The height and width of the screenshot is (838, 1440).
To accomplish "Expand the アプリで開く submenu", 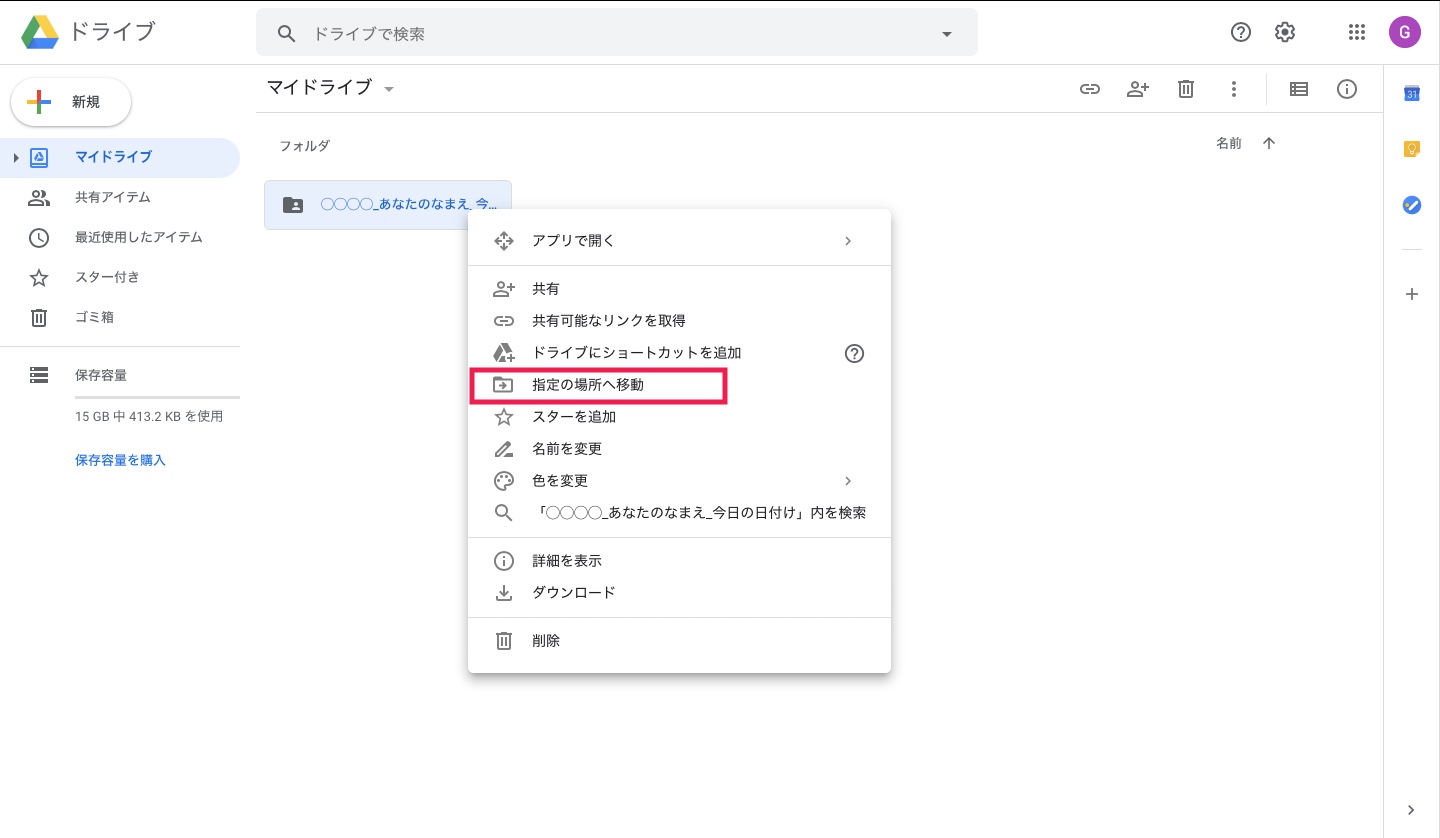I will tap(848, 241).
